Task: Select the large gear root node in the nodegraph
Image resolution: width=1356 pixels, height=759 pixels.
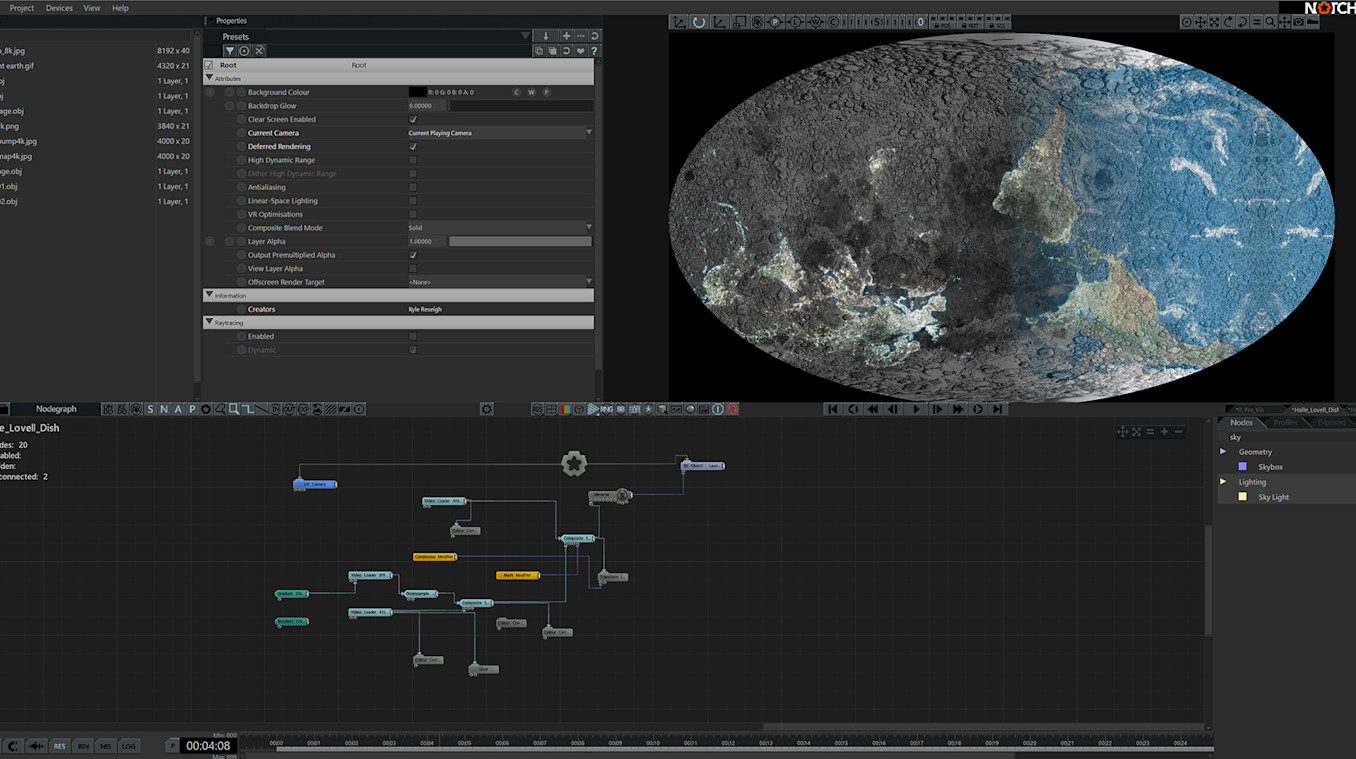Action: tap(573, 463)
